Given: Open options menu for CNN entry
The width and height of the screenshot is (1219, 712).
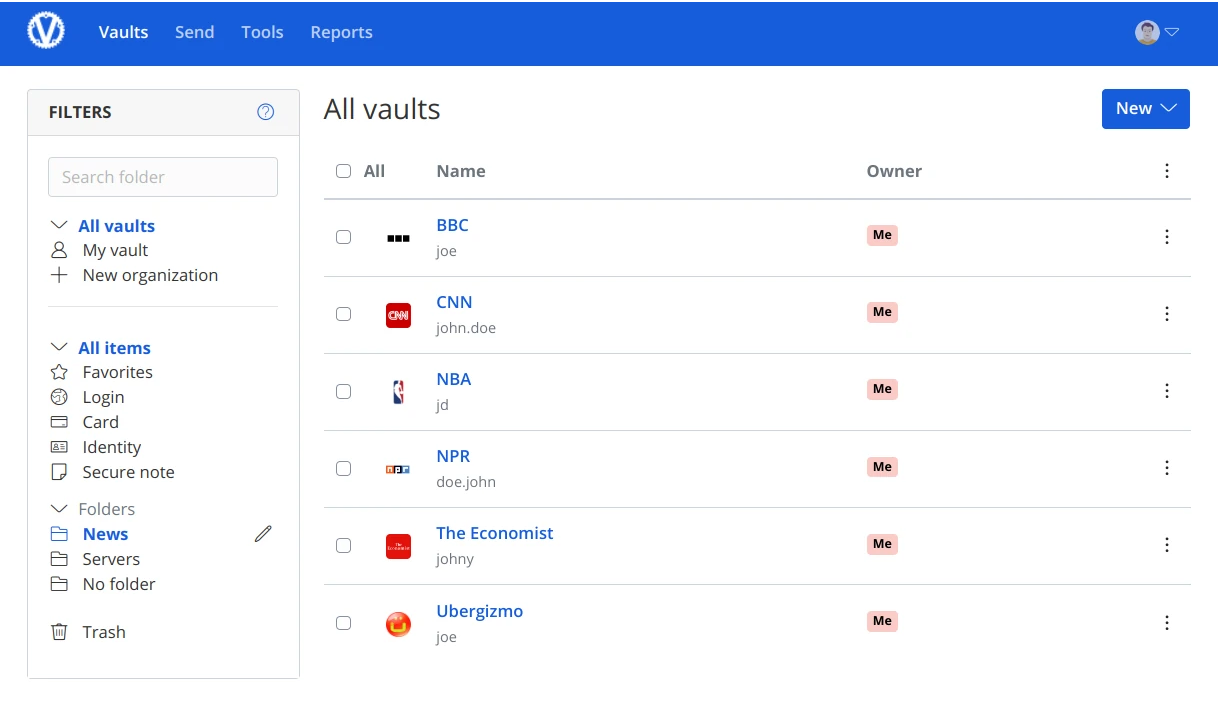Looking at the screenshot, I should [1166, 314].
